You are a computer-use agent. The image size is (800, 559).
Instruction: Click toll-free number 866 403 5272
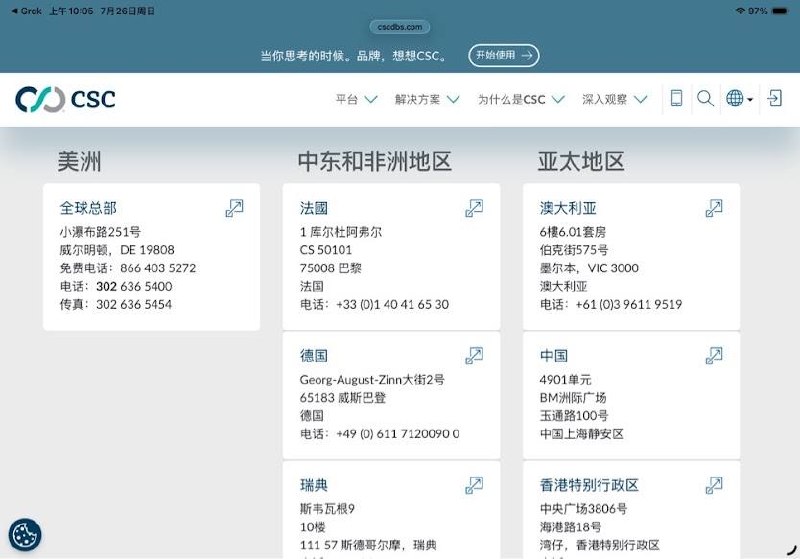pos(158,268)
